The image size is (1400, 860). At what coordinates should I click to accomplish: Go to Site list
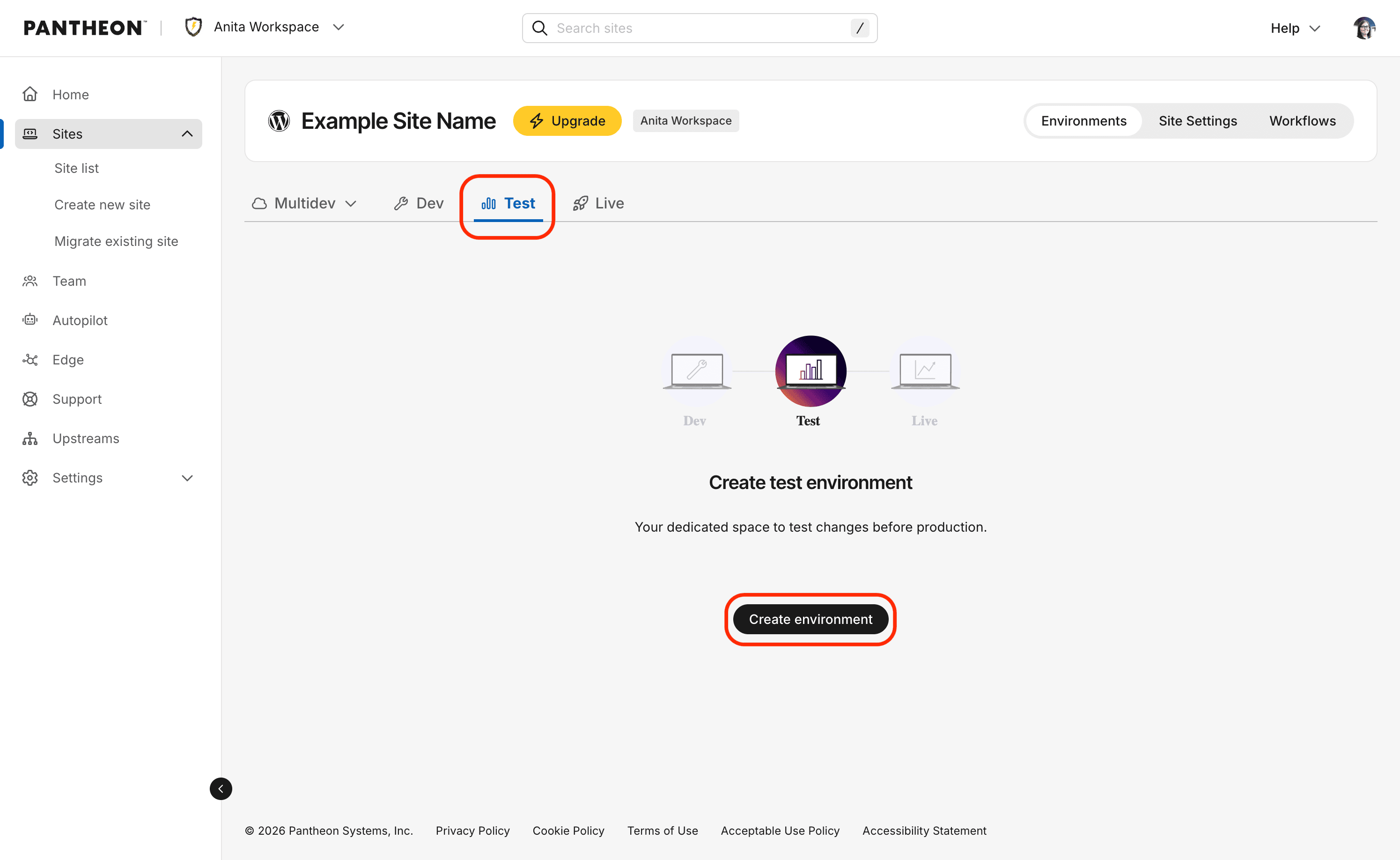77,168
